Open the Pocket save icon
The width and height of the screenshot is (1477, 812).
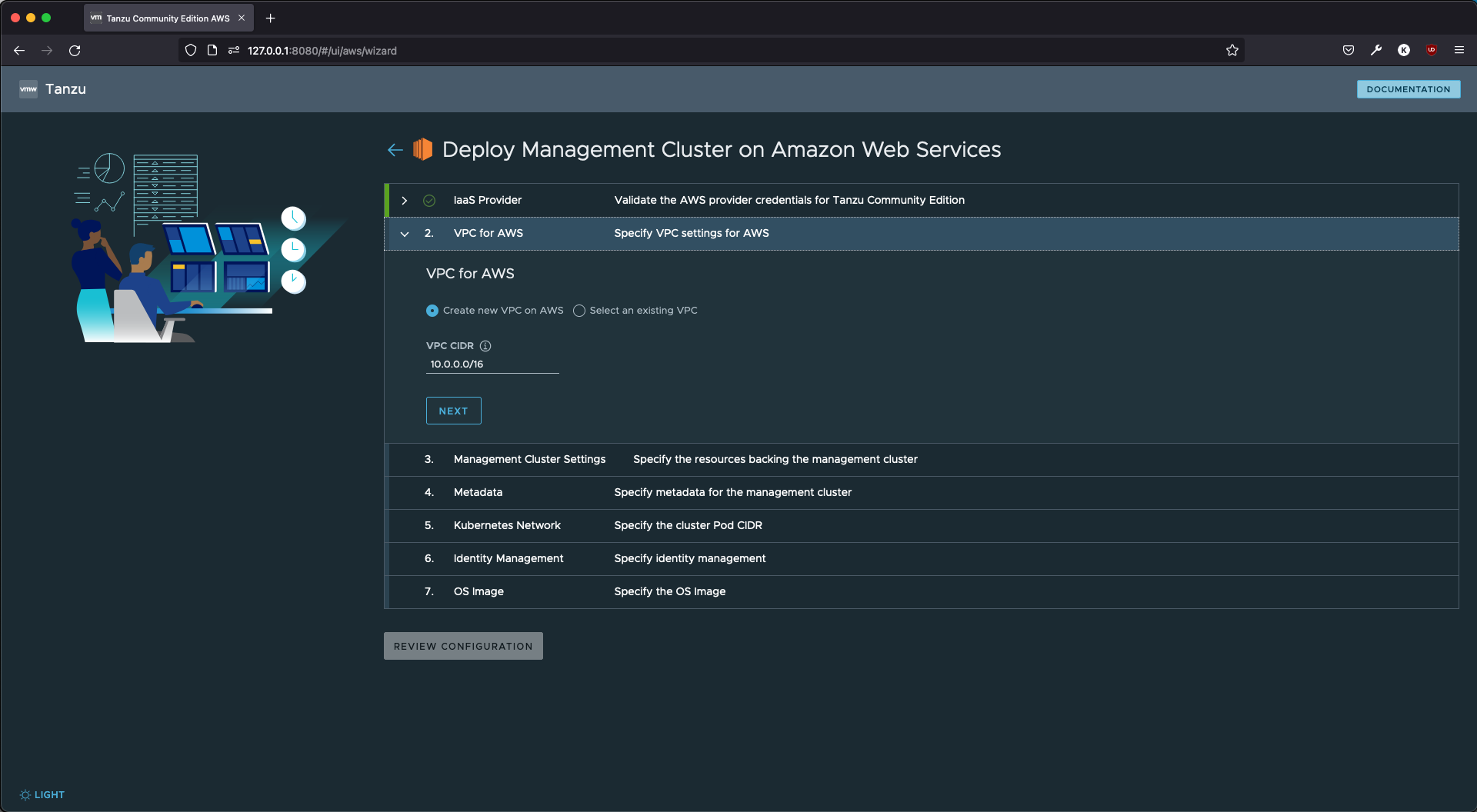click(1349, 51)
